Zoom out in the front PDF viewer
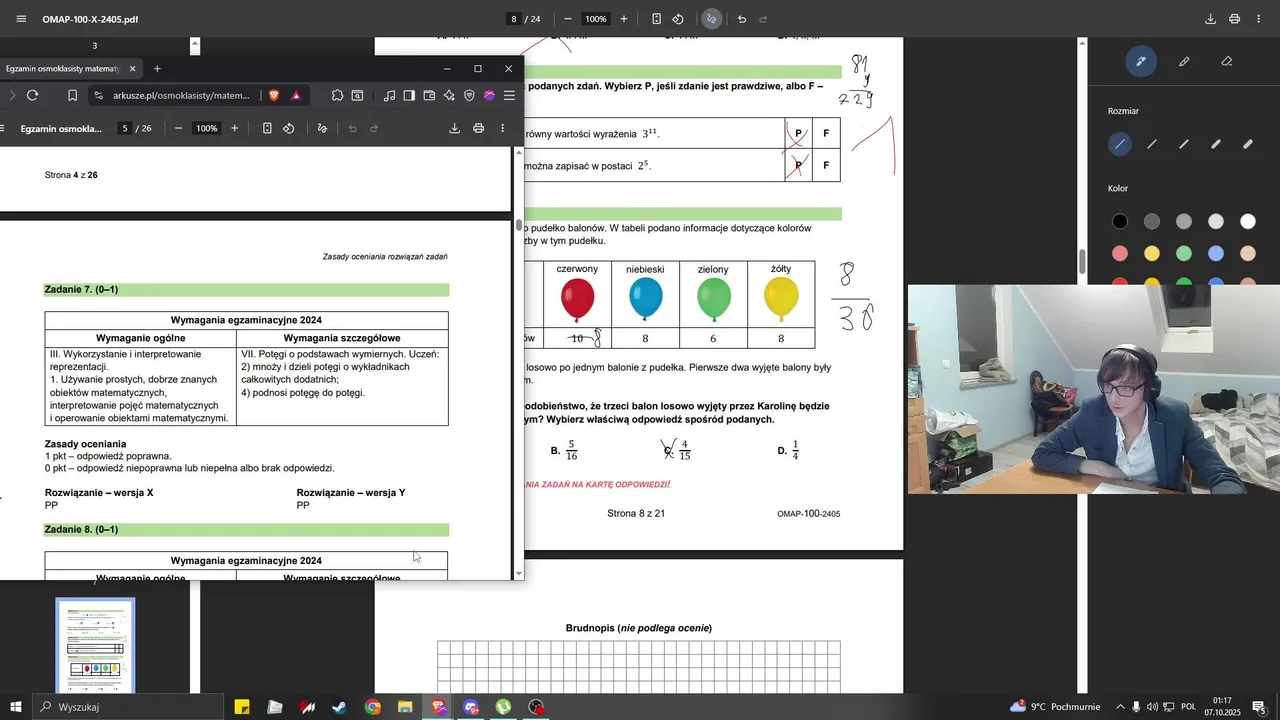Screen dimensions: 1280x720 (178, 128)
